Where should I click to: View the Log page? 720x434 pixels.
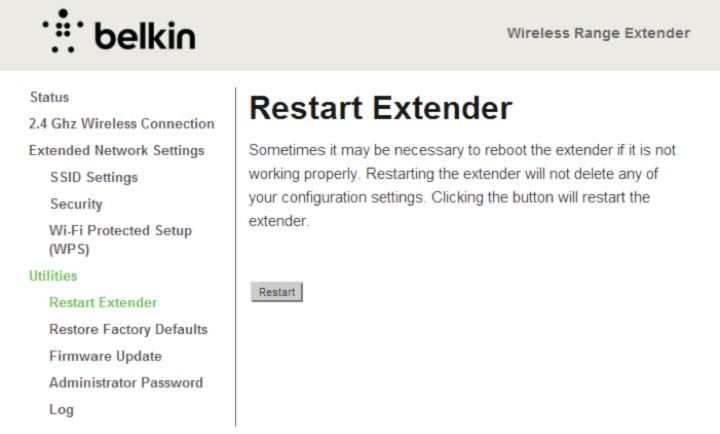point(61,410)
